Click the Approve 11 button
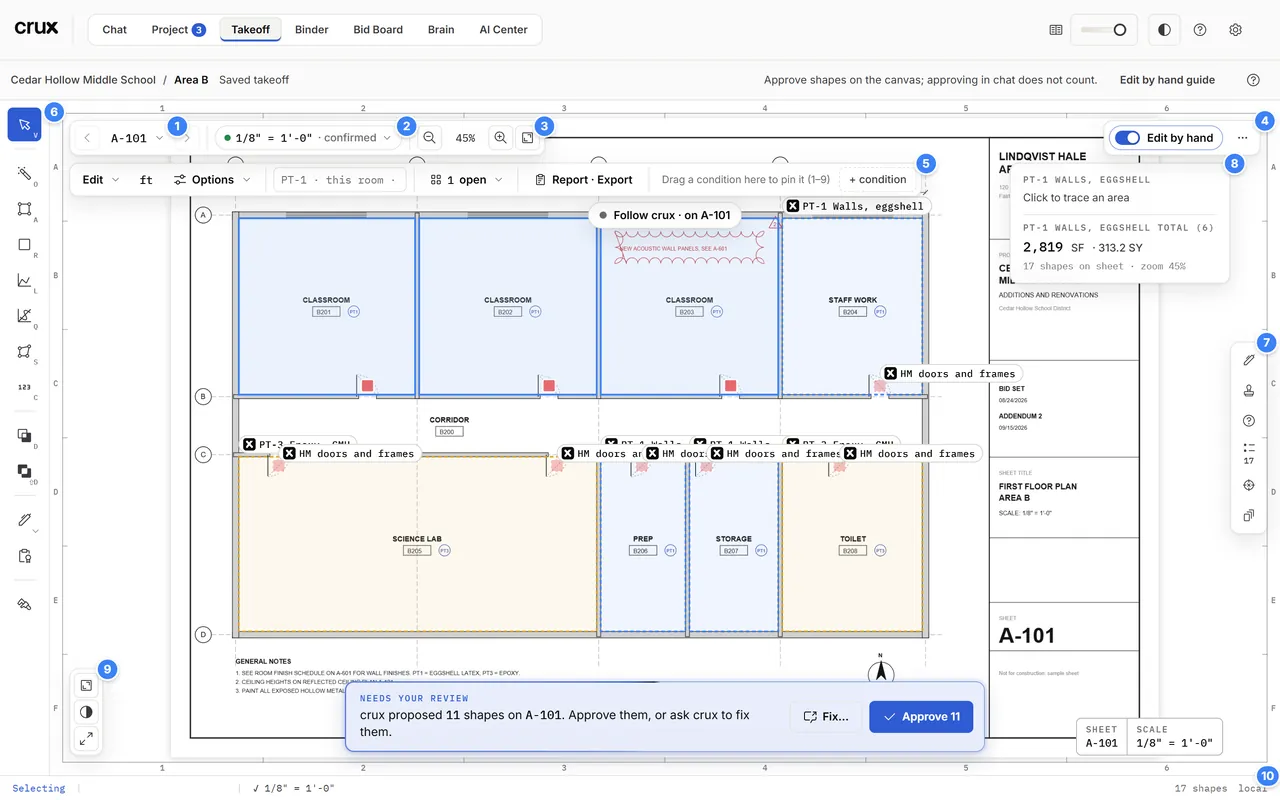 pos(921,717)
